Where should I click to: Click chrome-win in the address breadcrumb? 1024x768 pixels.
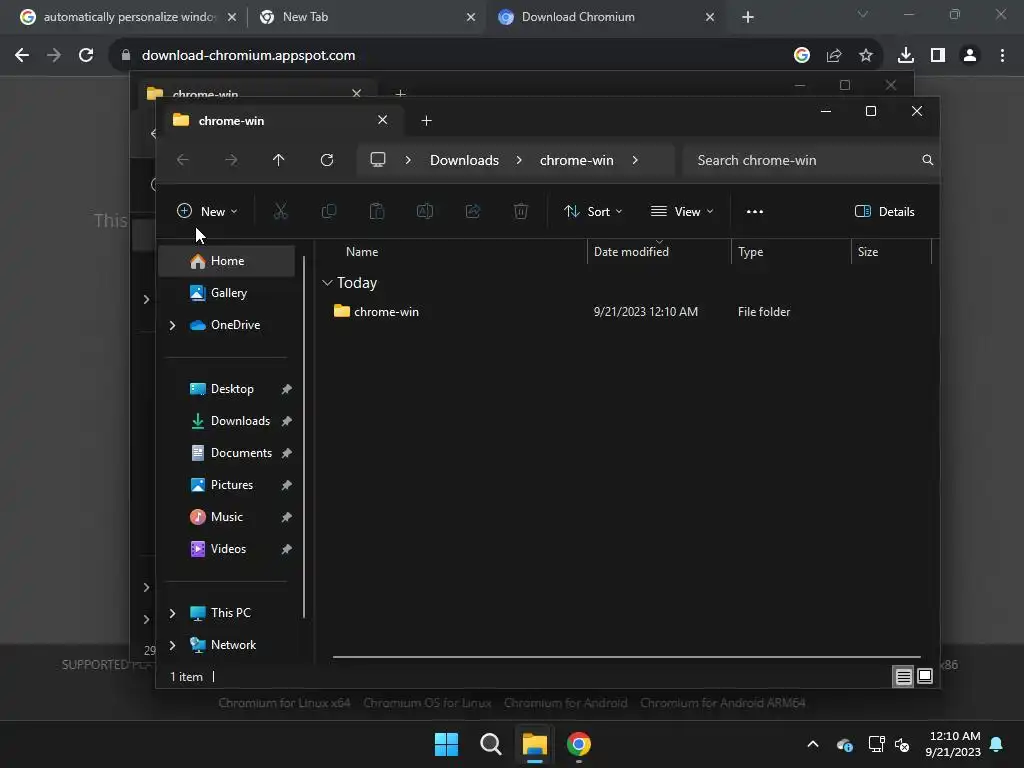[x=577, y=160]
